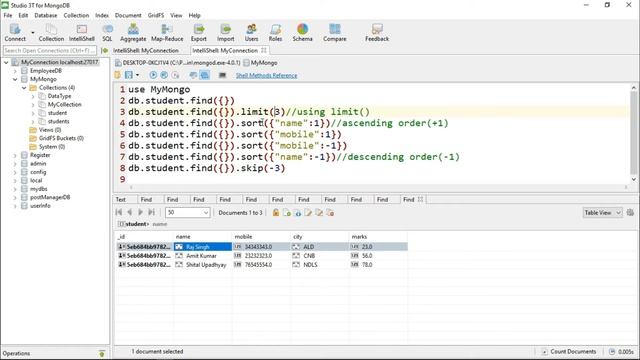This screenshot has width=640, height=360.
Task: Go to first page of results
Action: 119,212
